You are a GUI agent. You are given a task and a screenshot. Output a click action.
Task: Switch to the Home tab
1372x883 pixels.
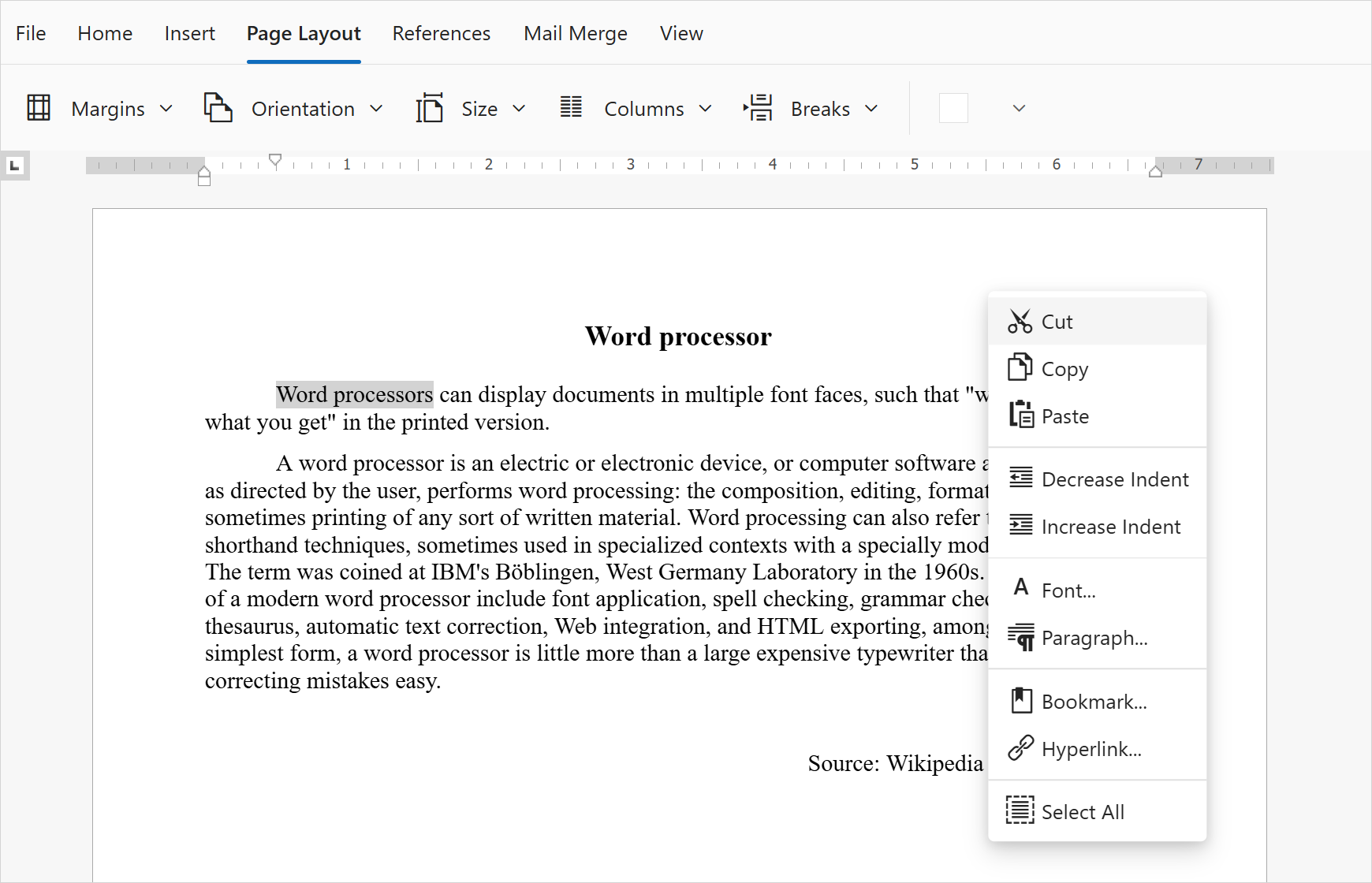105,33
